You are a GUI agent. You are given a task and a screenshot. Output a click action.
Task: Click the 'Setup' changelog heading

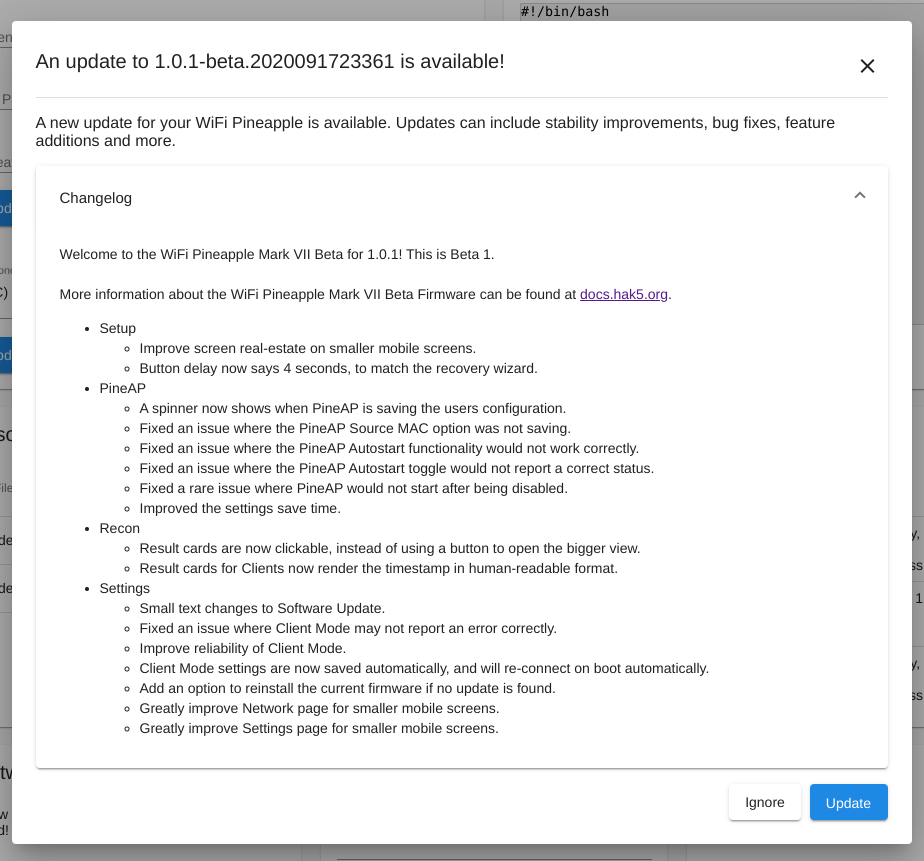pyautogui.click(x=117, y=328)
